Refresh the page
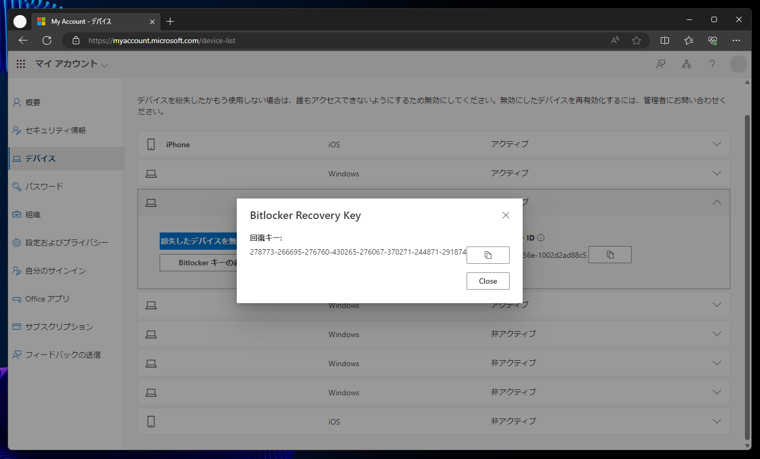This screenshot has width=760, height=459. [47, 41]
